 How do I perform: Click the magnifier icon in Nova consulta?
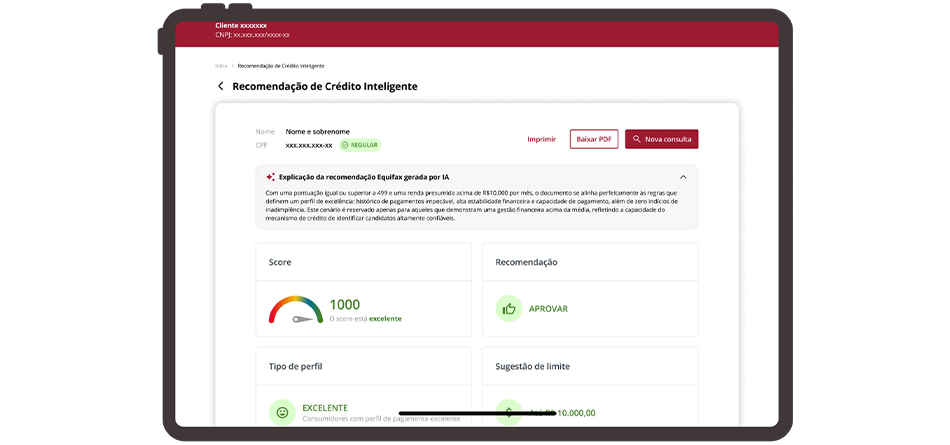click(637, 139)
